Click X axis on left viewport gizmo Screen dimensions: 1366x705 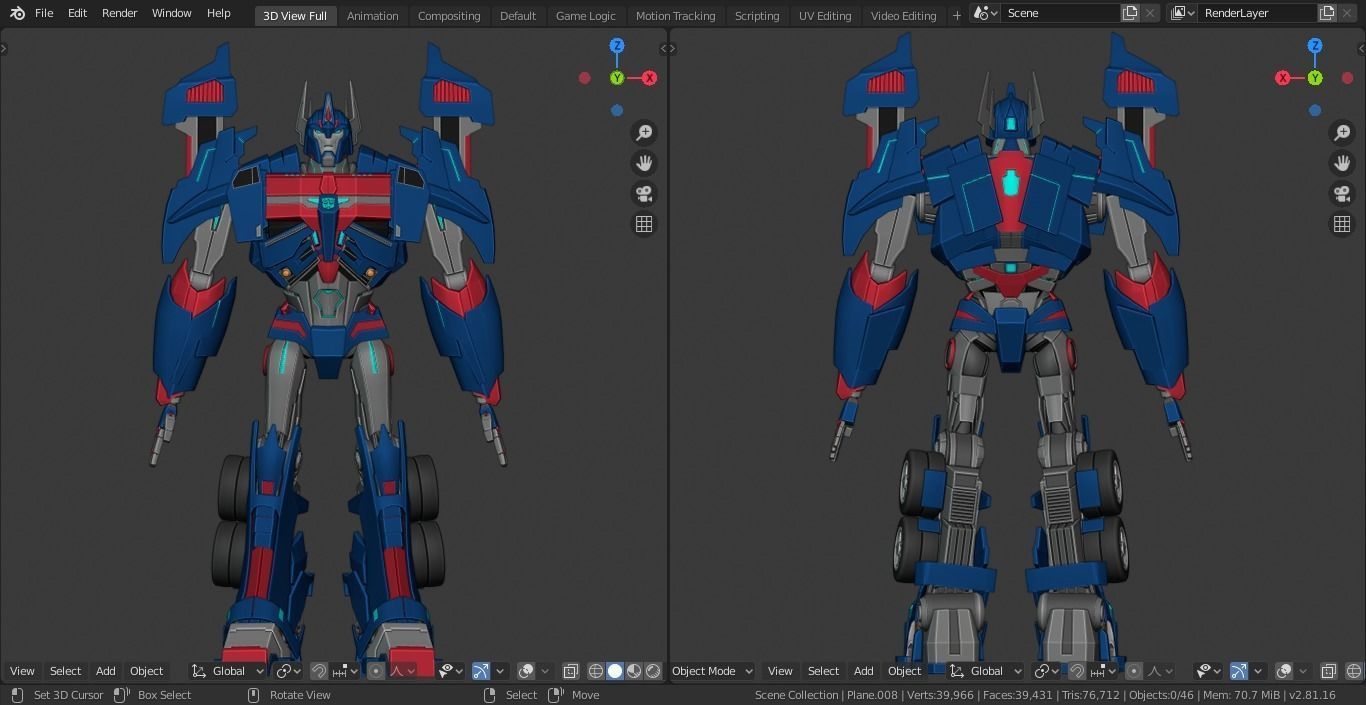pyautogui.click(x=650, y=78)
